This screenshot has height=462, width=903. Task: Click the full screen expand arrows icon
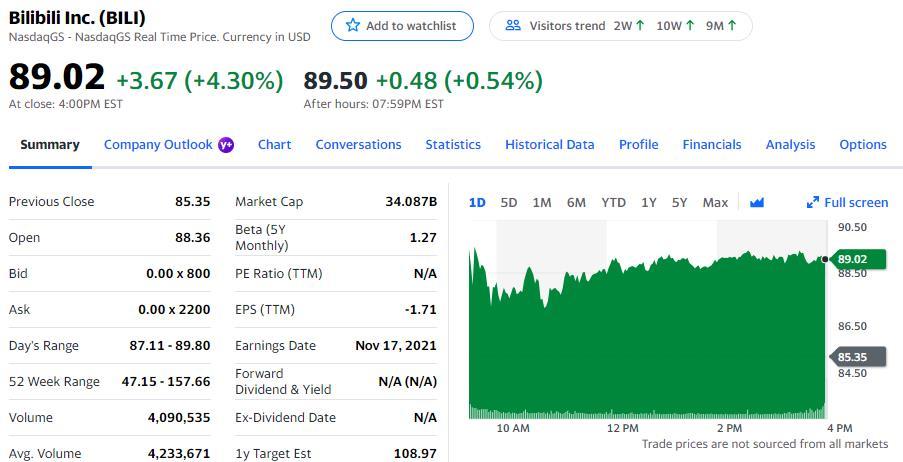(x=813, y=202)
